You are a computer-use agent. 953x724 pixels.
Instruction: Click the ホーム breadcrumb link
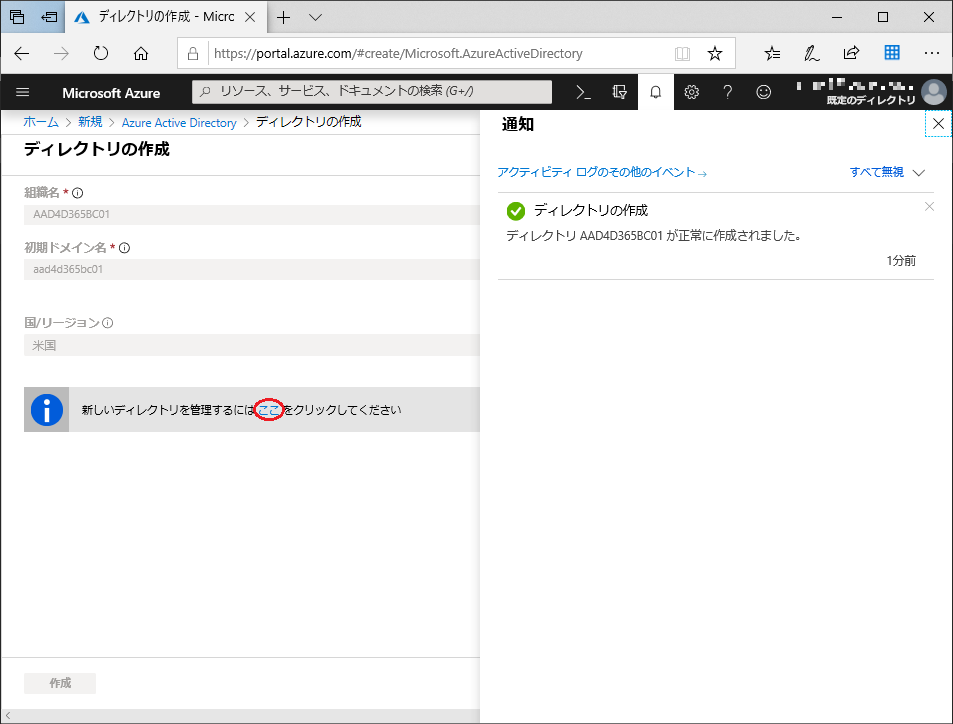click(x=41, y=122)
